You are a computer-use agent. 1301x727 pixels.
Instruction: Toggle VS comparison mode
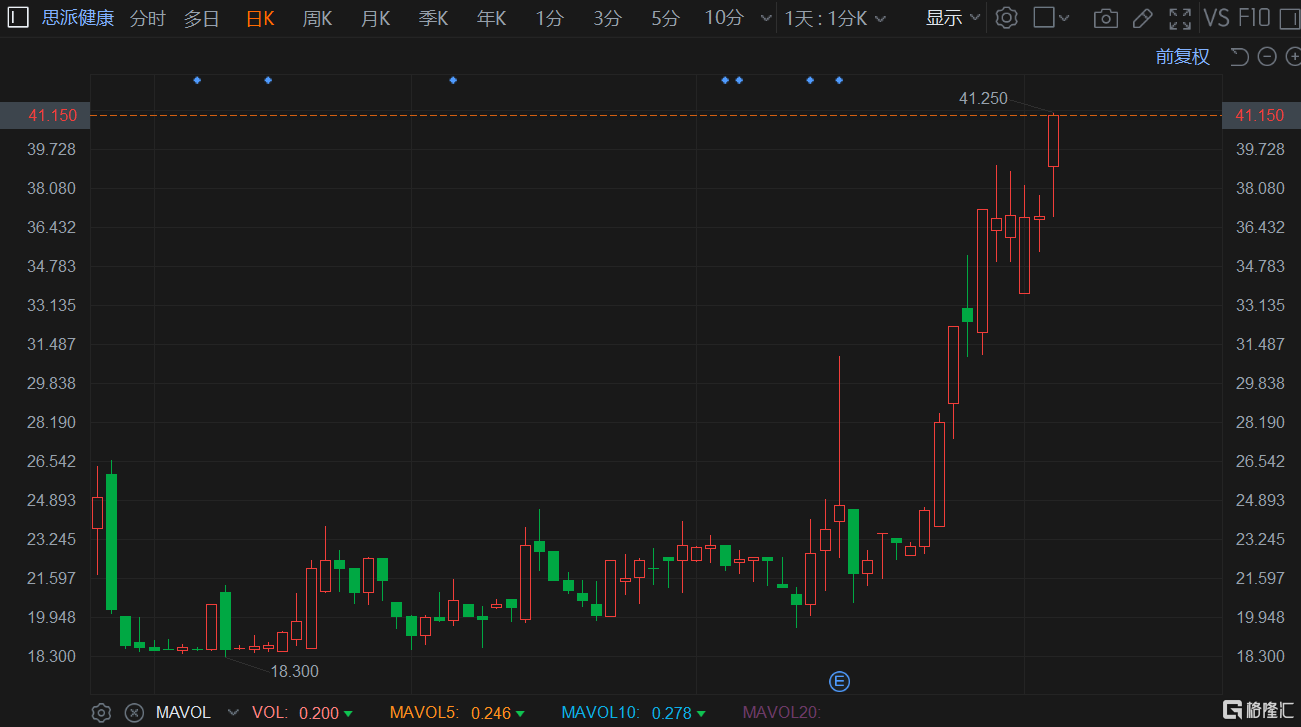(1216, 17)
